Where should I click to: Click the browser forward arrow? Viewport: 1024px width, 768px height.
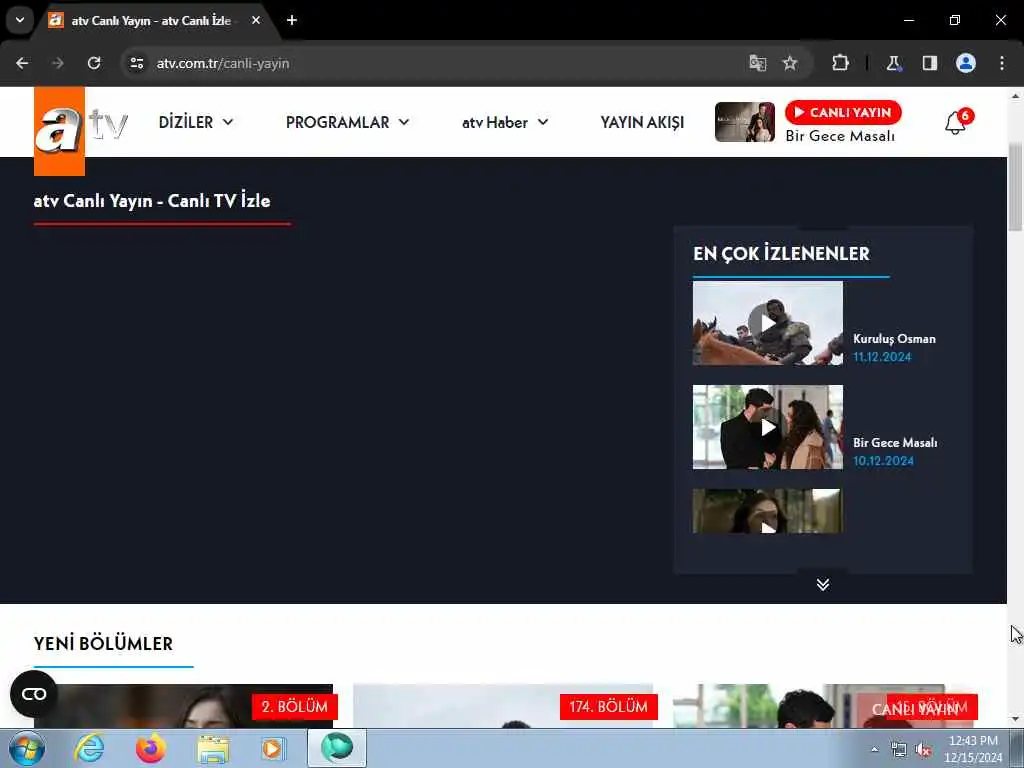(58, 63)
